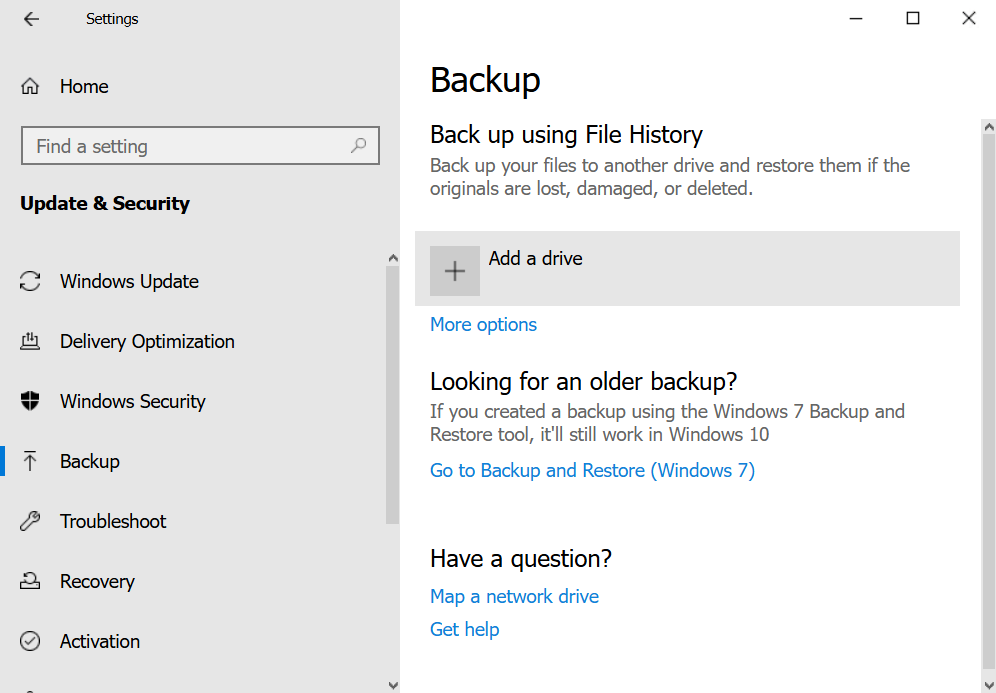Maximize the Settings window

click(912, 19)
